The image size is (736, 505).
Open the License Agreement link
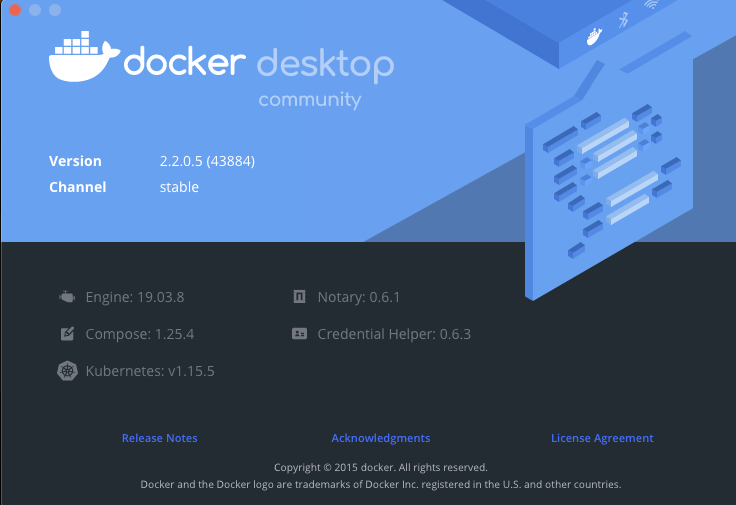coord(602,438)
